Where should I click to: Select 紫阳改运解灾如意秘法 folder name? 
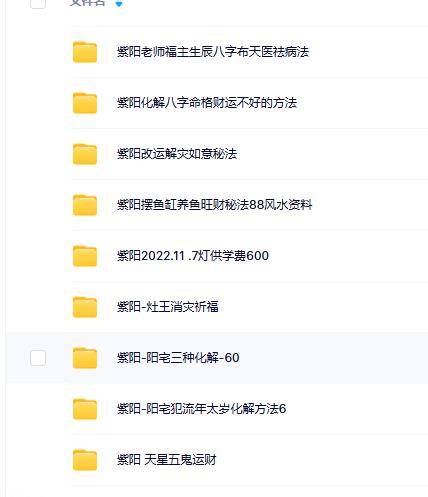(177, 154)
